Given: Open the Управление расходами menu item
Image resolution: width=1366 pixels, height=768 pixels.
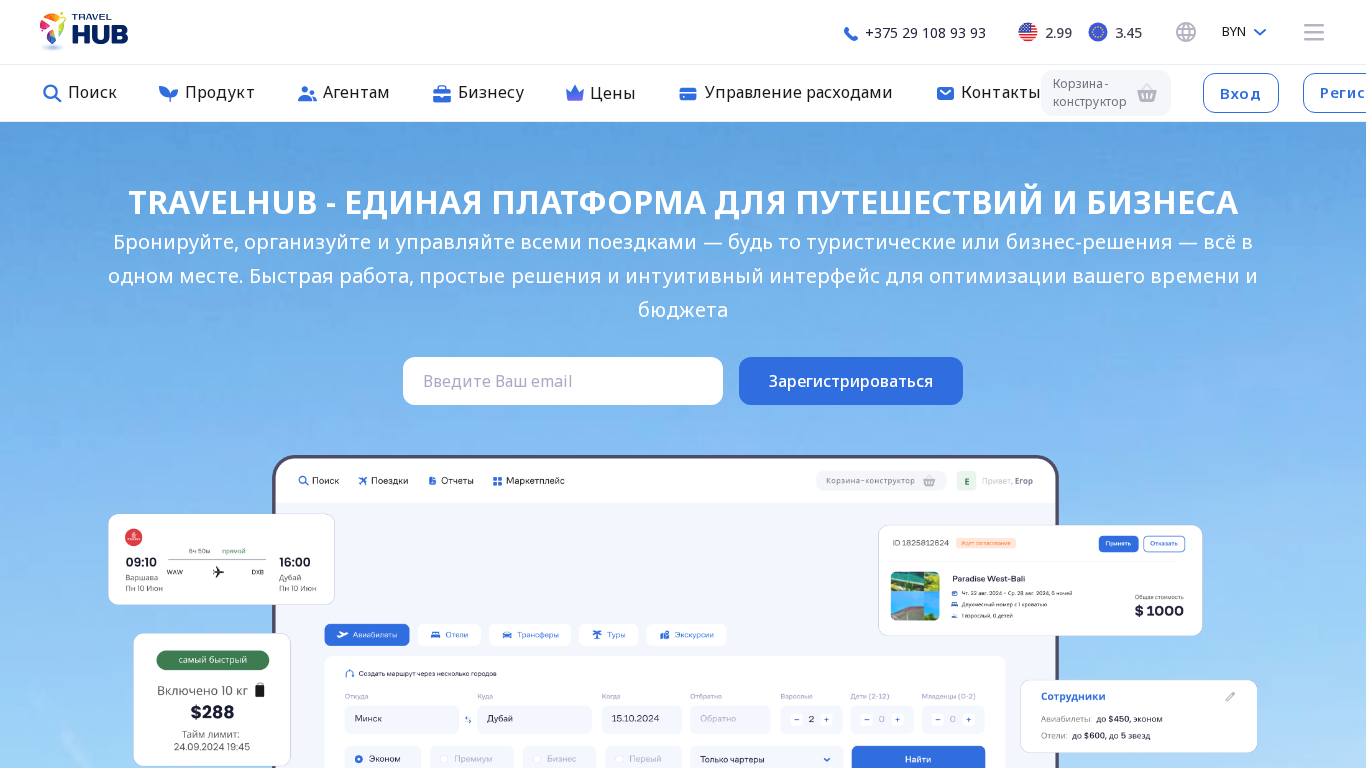Looking at the screenshot, I should 785,93.
